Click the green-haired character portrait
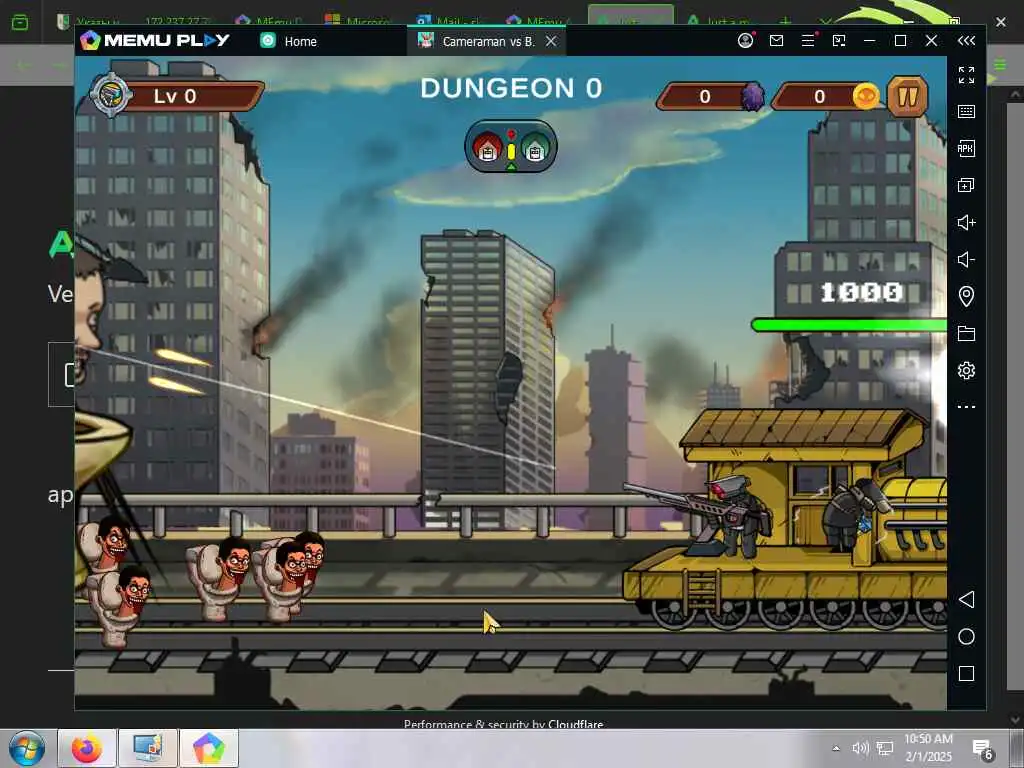This screenshot has height=768, width=1024. 535,146
